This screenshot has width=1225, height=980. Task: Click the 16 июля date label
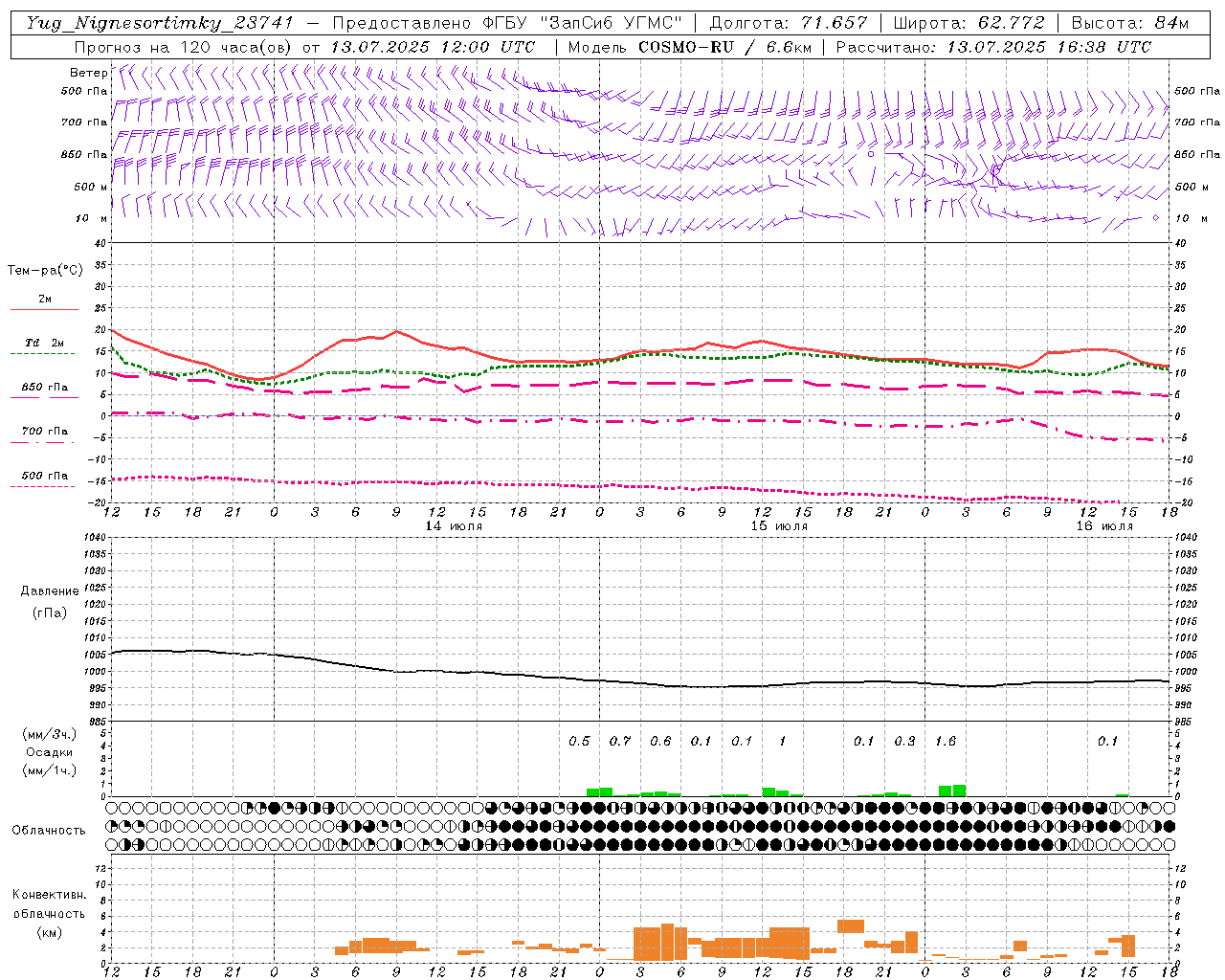pyautogui.click(x=1104, y=526)
